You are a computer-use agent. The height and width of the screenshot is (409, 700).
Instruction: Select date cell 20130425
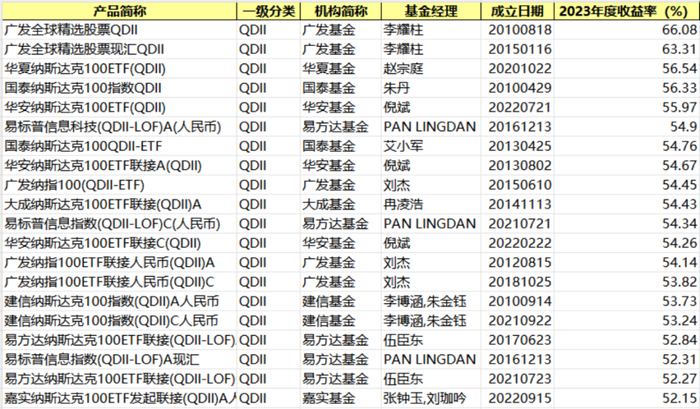click(517, 146)
